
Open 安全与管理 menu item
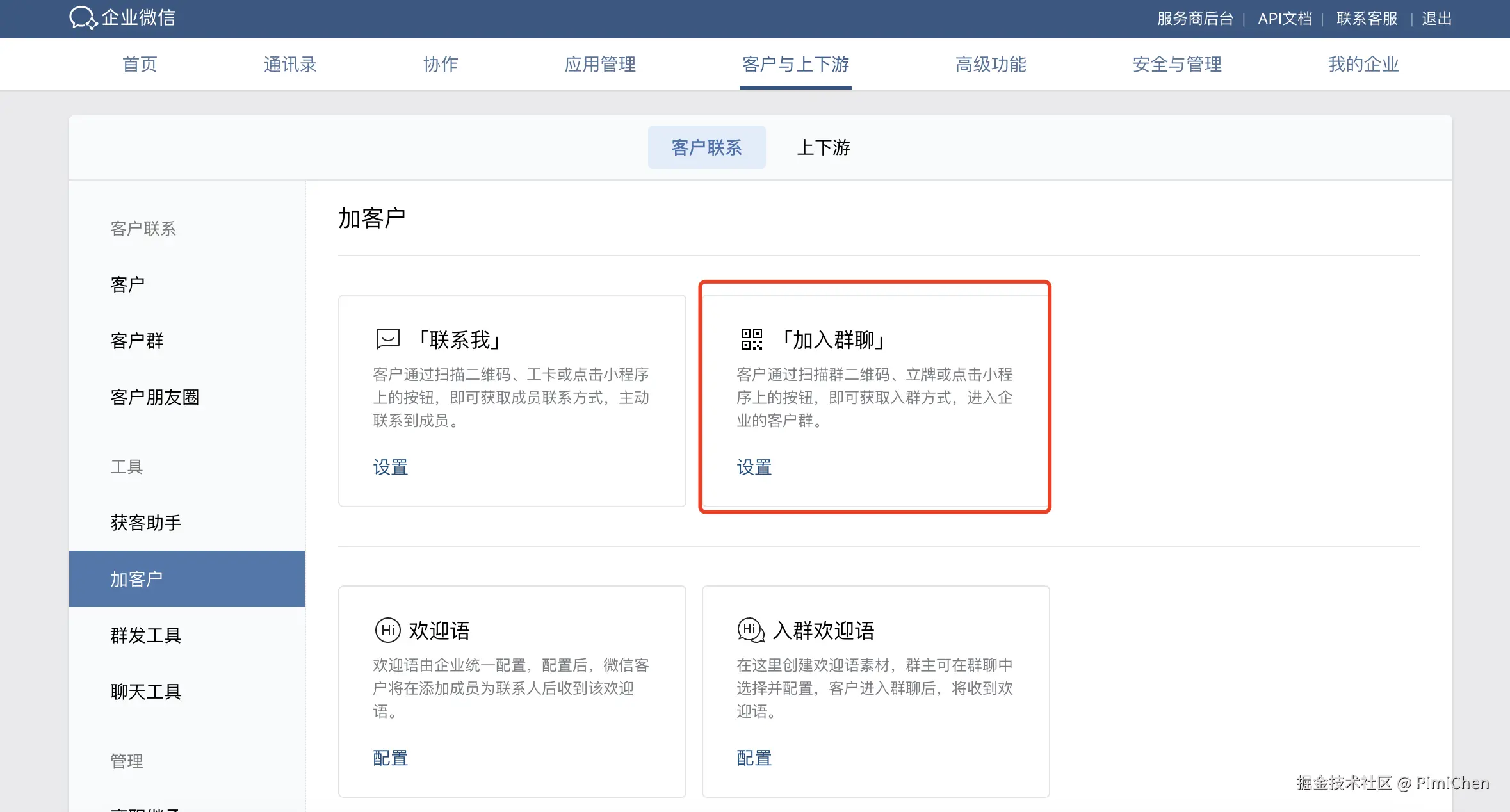point(1177,65)
